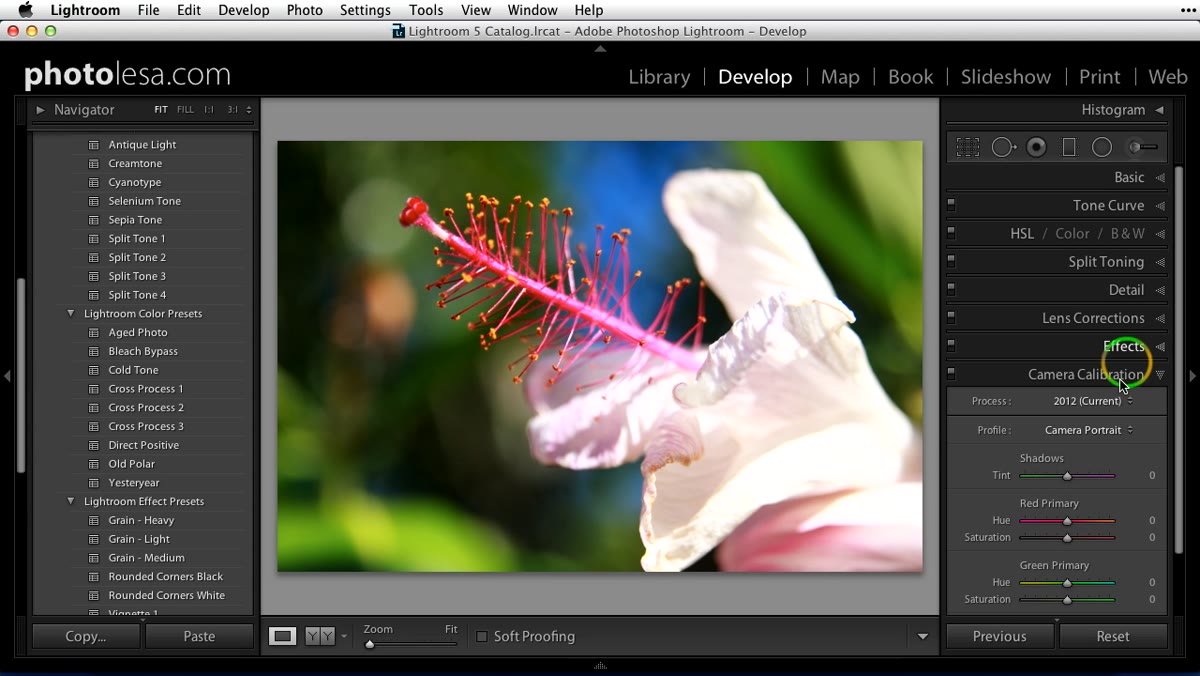Open the Settings menu
The width and height of the screenshot is (1200, 676).
click(365, 10)
